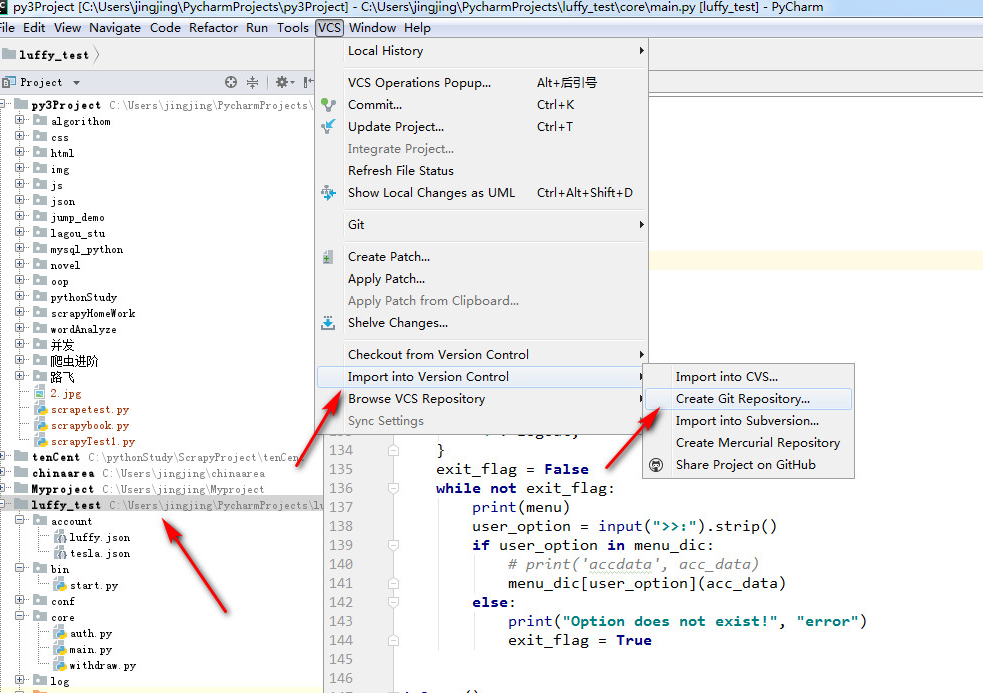Click line number 138 in gutter

coord(341,526)
